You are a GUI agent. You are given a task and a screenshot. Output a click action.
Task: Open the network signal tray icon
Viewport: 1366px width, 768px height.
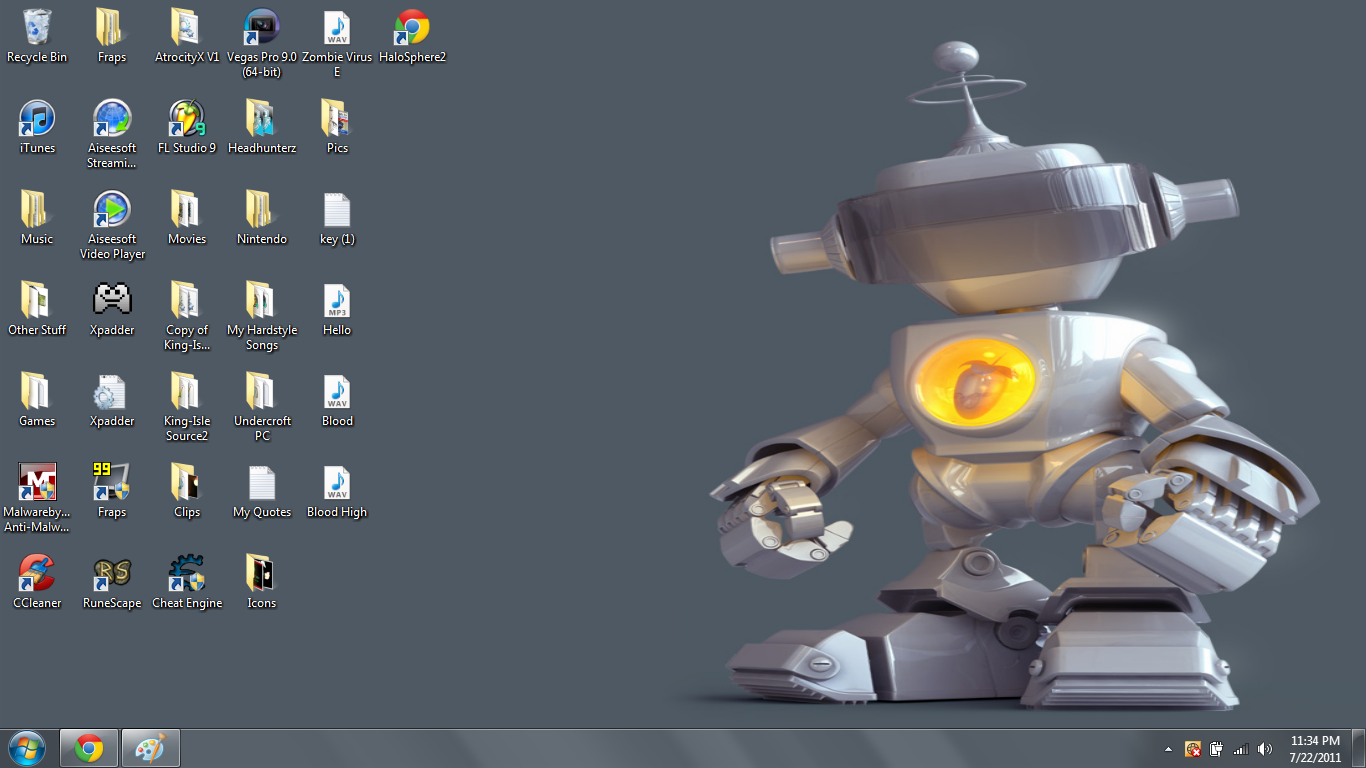pyautogui.click(x=1241, y=749)
